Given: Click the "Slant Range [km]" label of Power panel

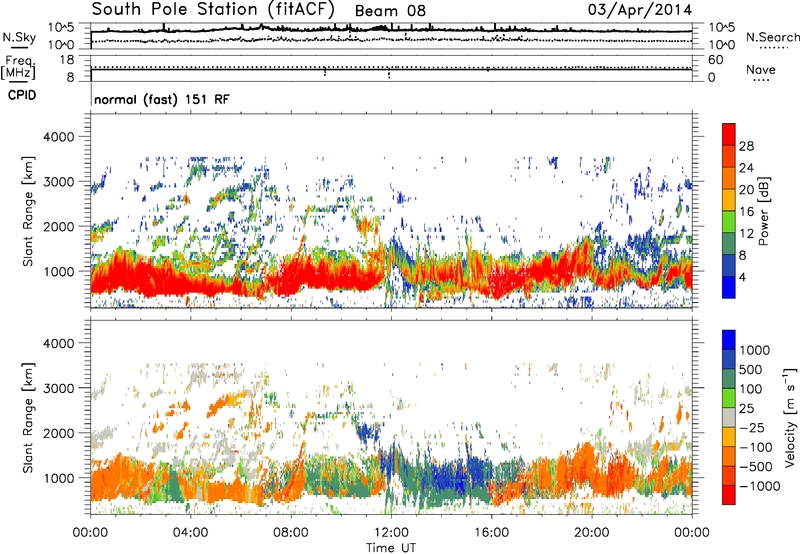Looking at the screenshot, I should click(x=28, y=211).
